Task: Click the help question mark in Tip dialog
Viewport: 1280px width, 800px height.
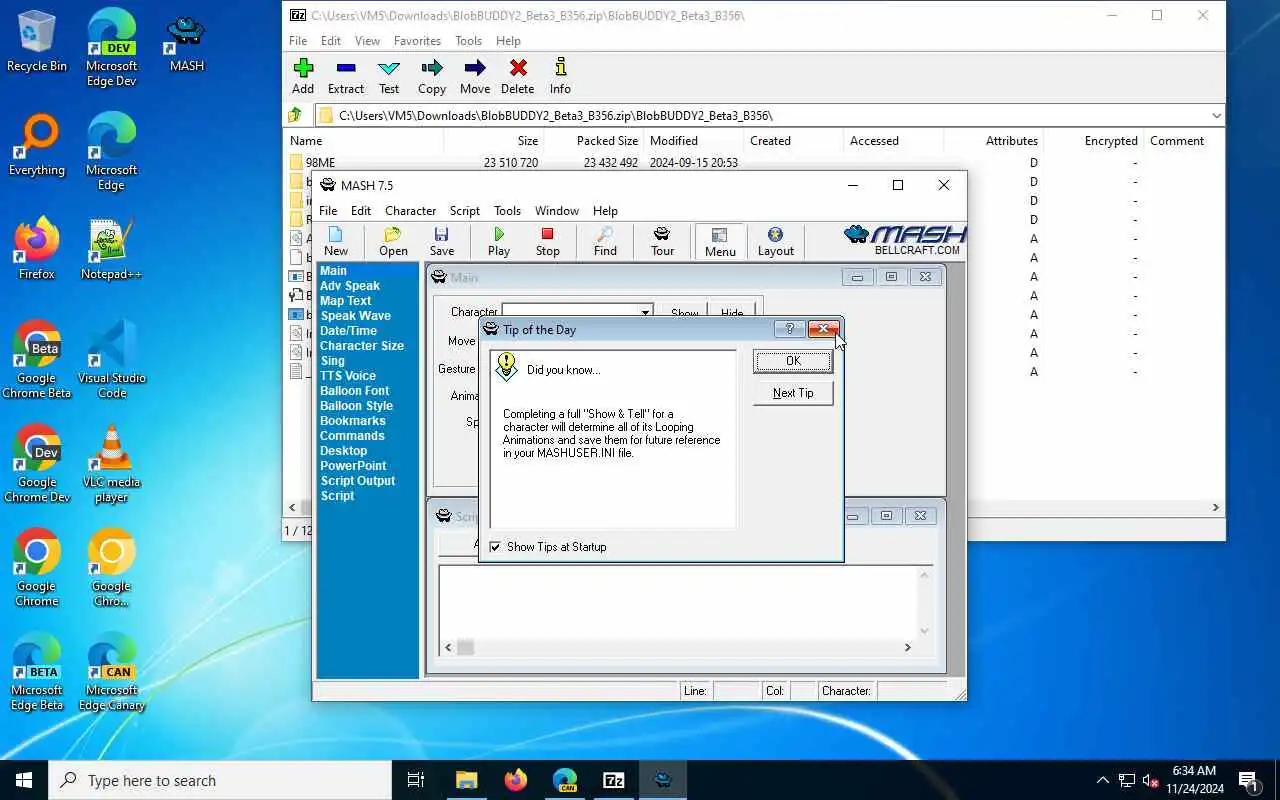Action: click(789, 329)
